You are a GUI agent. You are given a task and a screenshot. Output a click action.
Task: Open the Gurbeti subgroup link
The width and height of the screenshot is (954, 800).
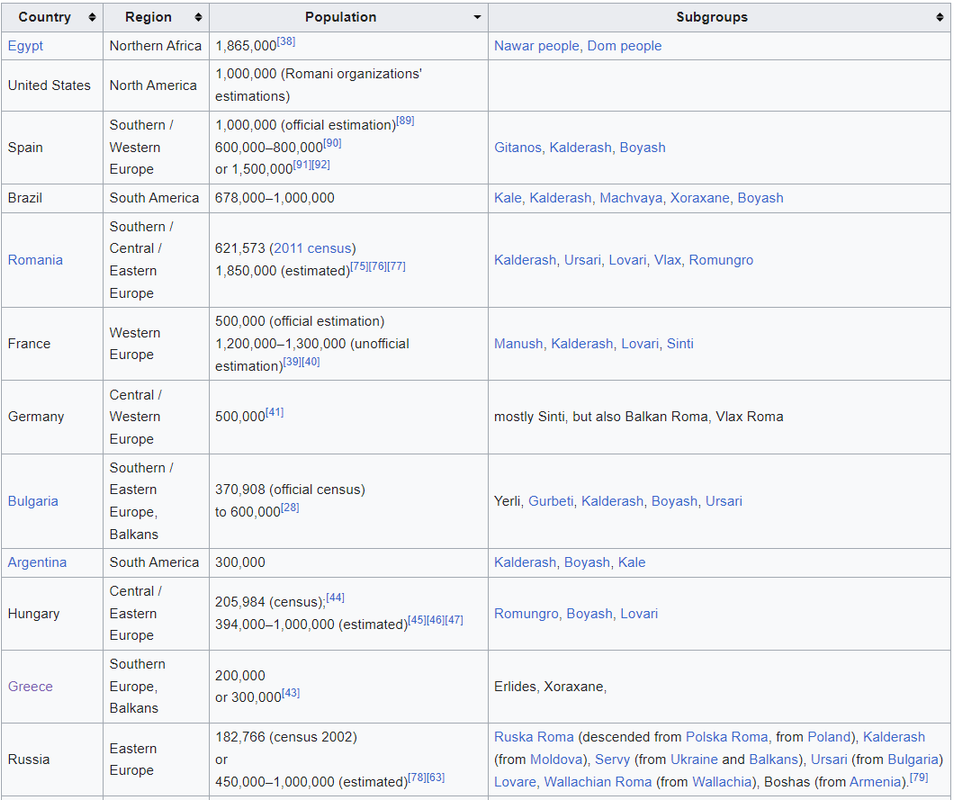[x=551, y=501]
